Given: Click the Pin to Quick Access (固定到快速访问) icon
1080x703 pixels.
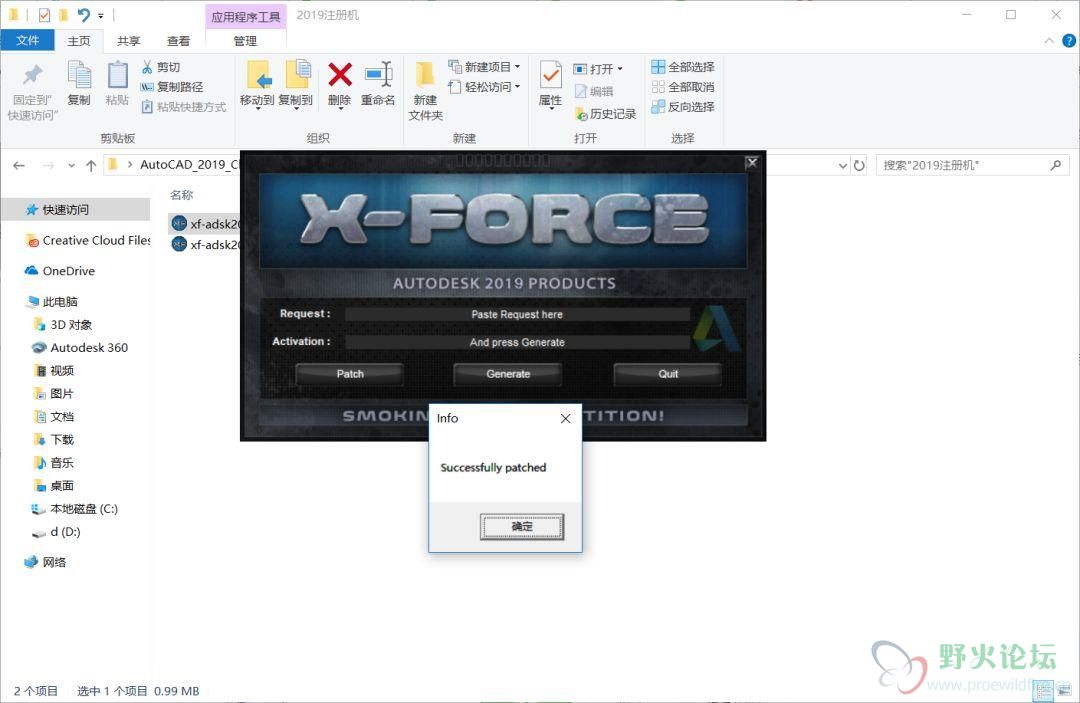Looking at the screenshot, I should click(x=32, y=76).
